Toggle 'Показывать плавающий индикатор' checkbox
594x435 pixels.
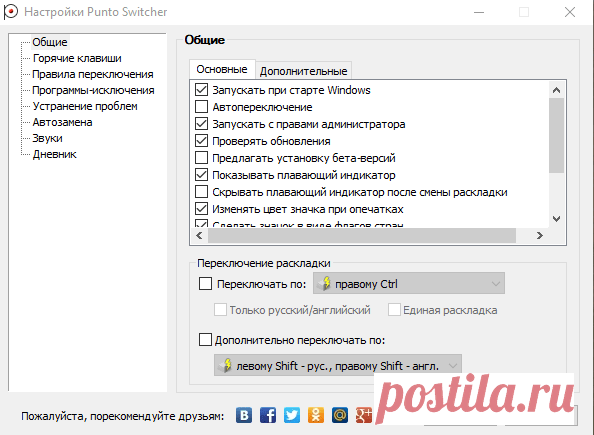tap(201, 175)
